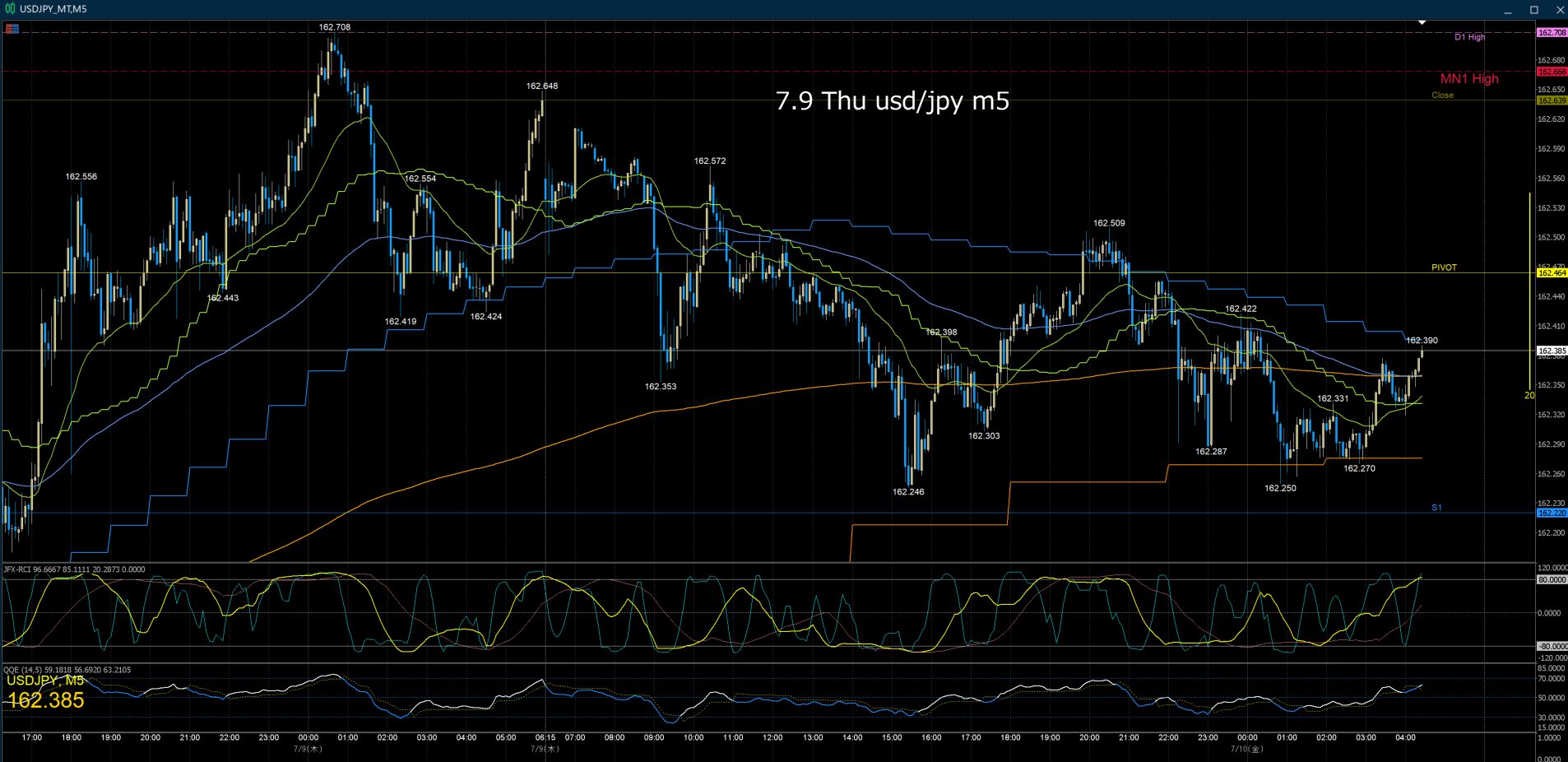Close the USDJPY_MT,M5 chart window

coord(1560,10)
